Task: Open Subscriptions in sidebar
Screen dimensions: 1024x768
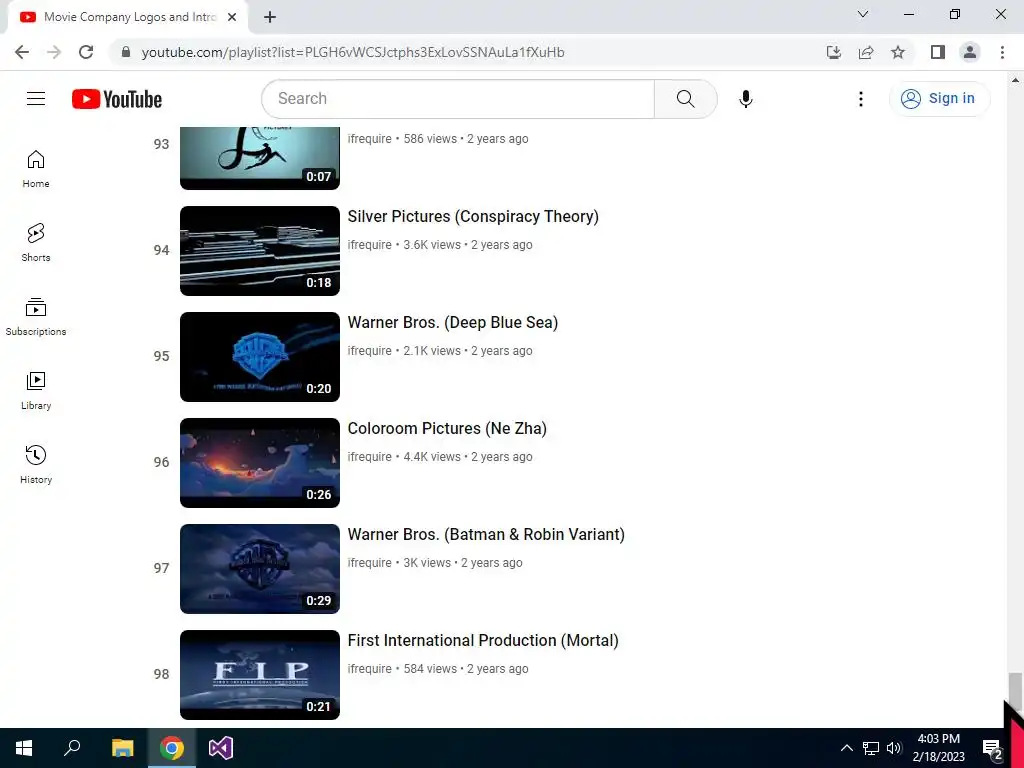Action: pyautogui.click(x=36, y=317)
